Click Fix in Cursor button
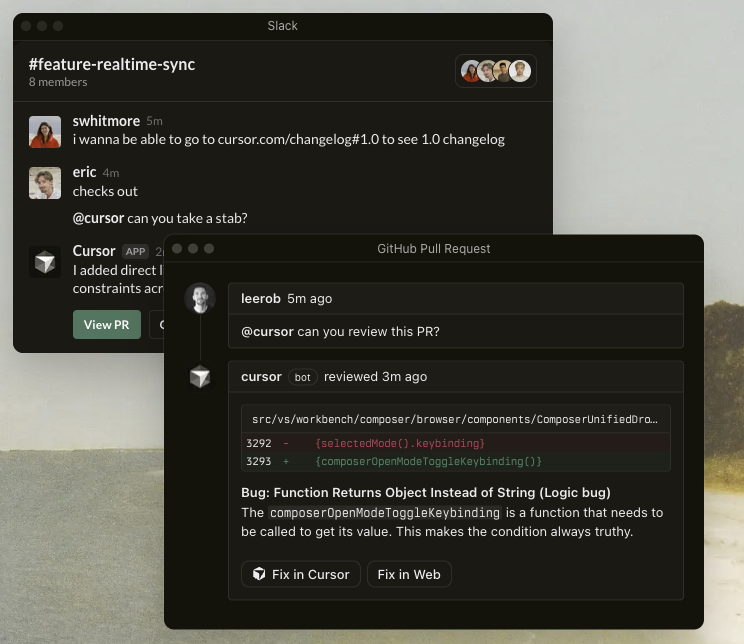744x644 pixels. tap(301, 574)
